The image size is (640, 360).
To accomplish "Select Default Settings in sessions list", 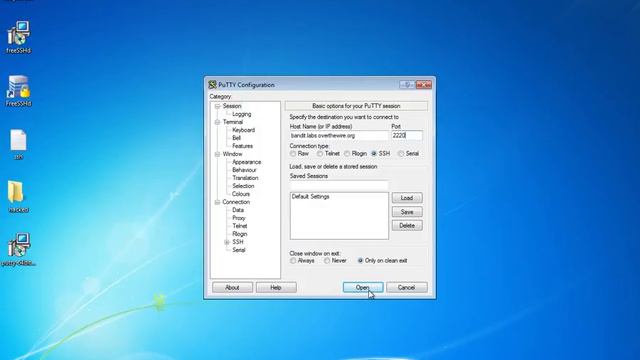I will coord(311,197).
